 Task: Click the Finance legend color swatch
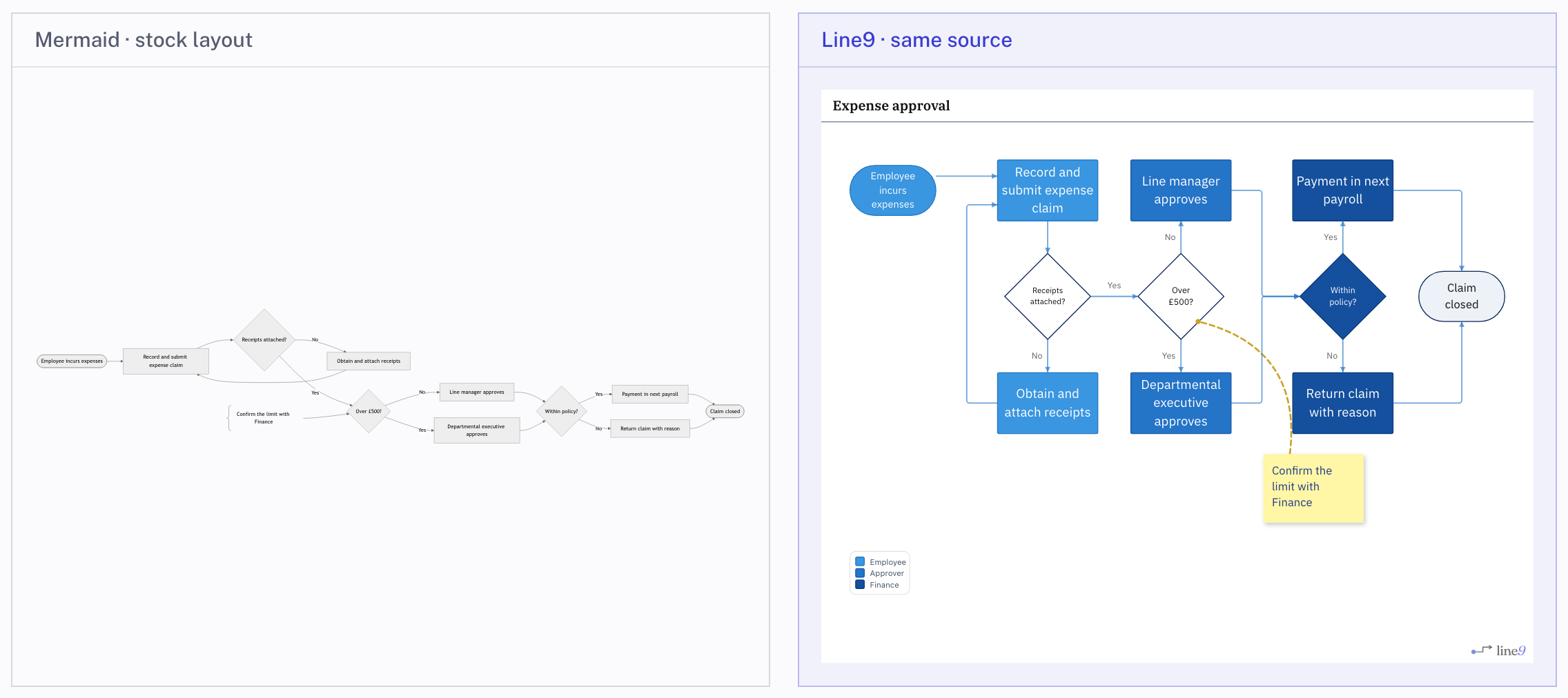[860, 584]
